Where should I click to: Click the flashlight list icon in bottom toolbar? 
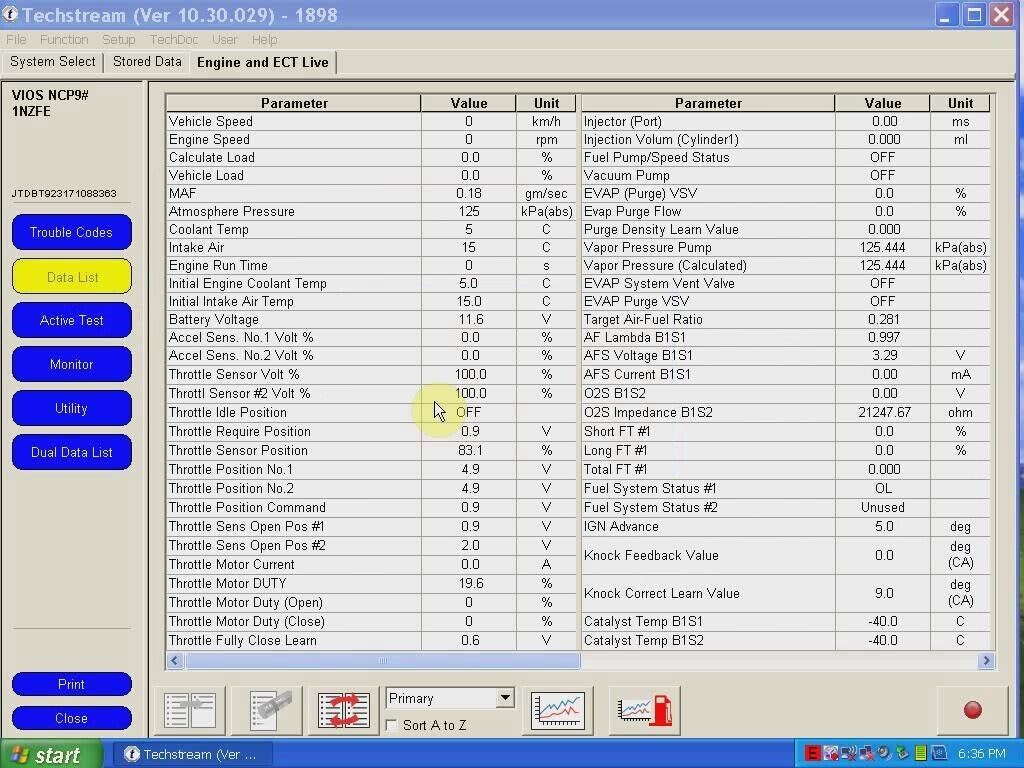267,710
